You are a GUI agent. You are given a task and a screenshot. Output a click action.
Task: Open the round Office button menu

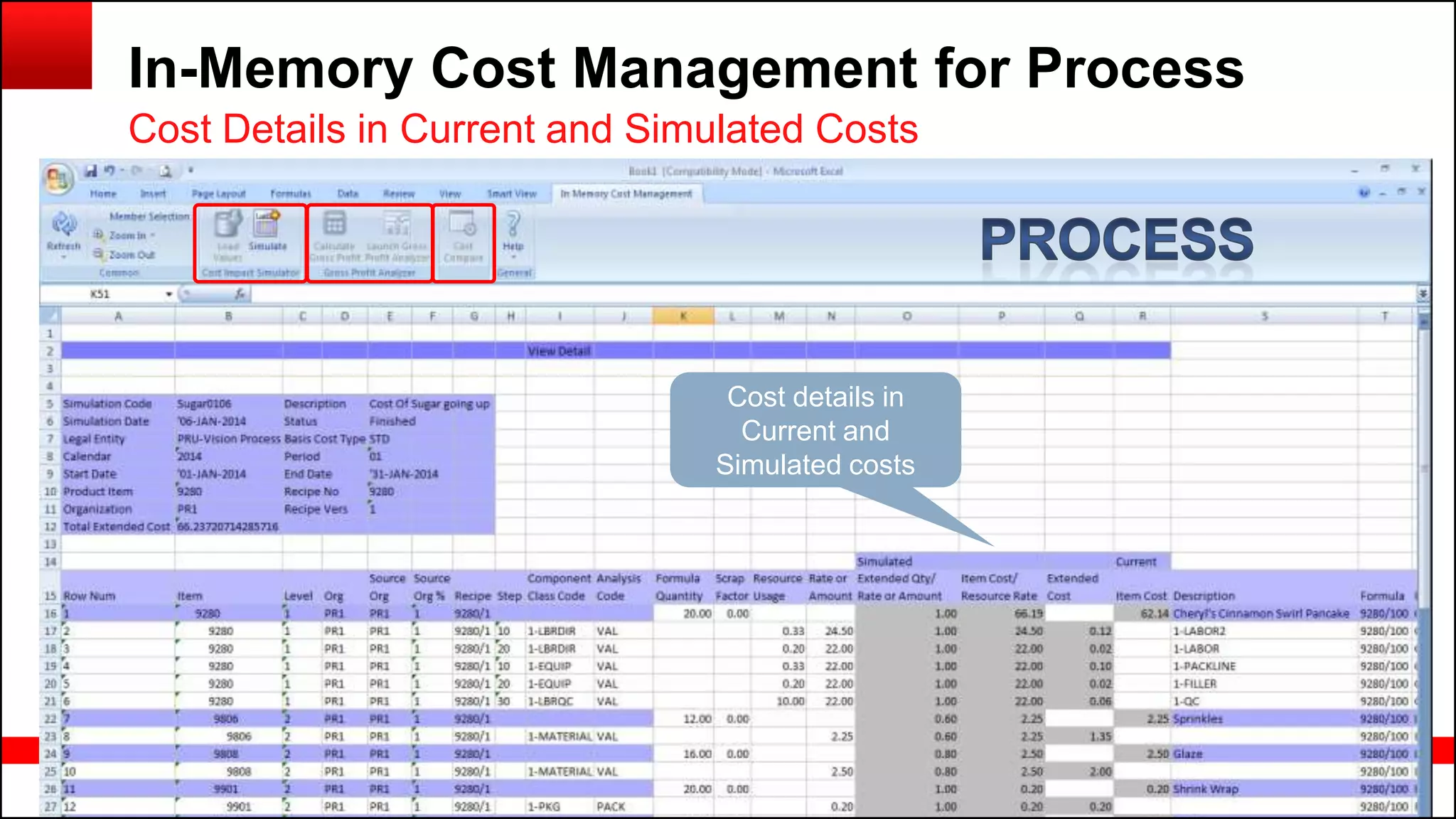[58, 178]
